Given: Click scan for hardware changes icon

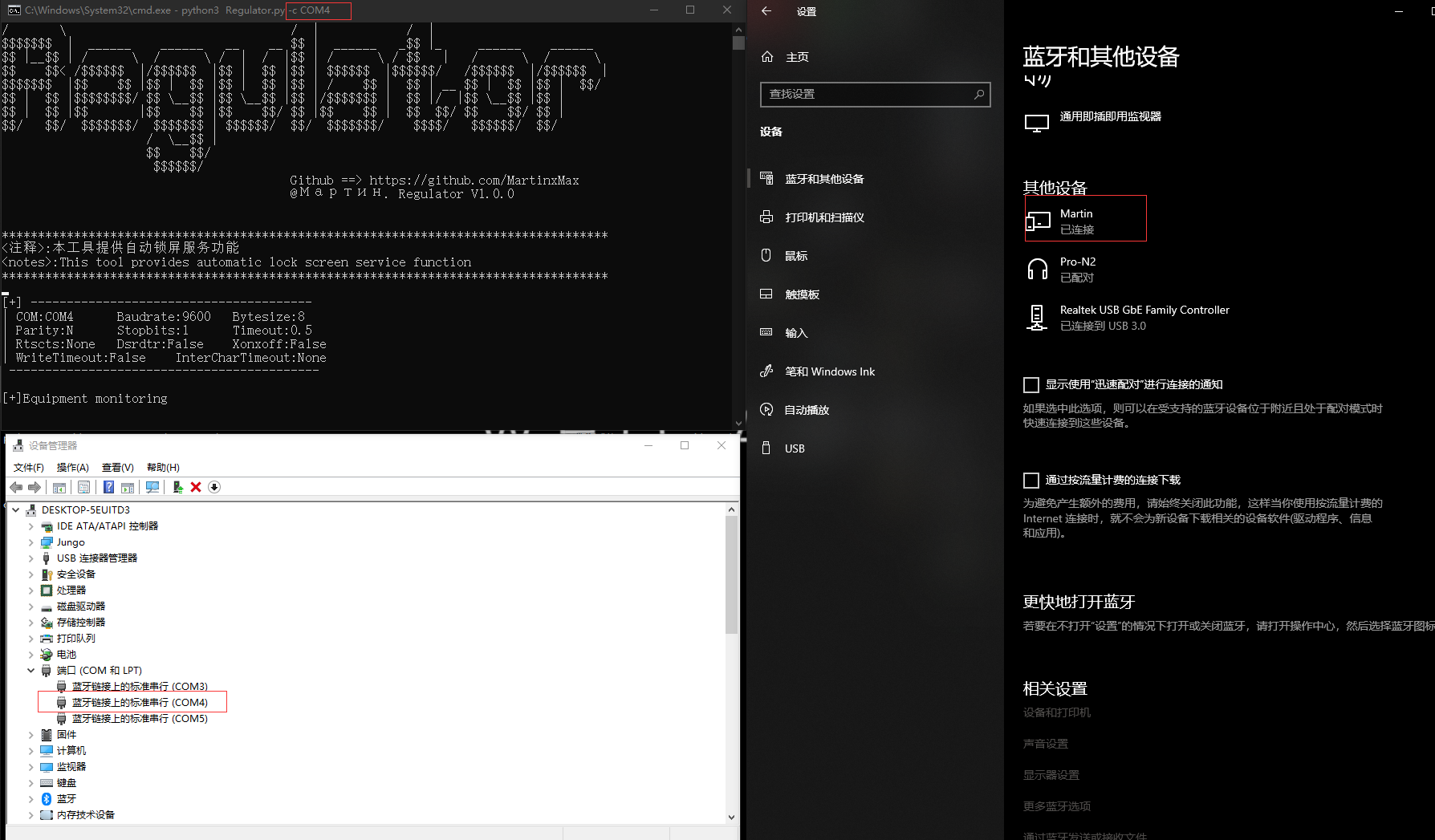Looking at the screenshot, I should 152,487.
